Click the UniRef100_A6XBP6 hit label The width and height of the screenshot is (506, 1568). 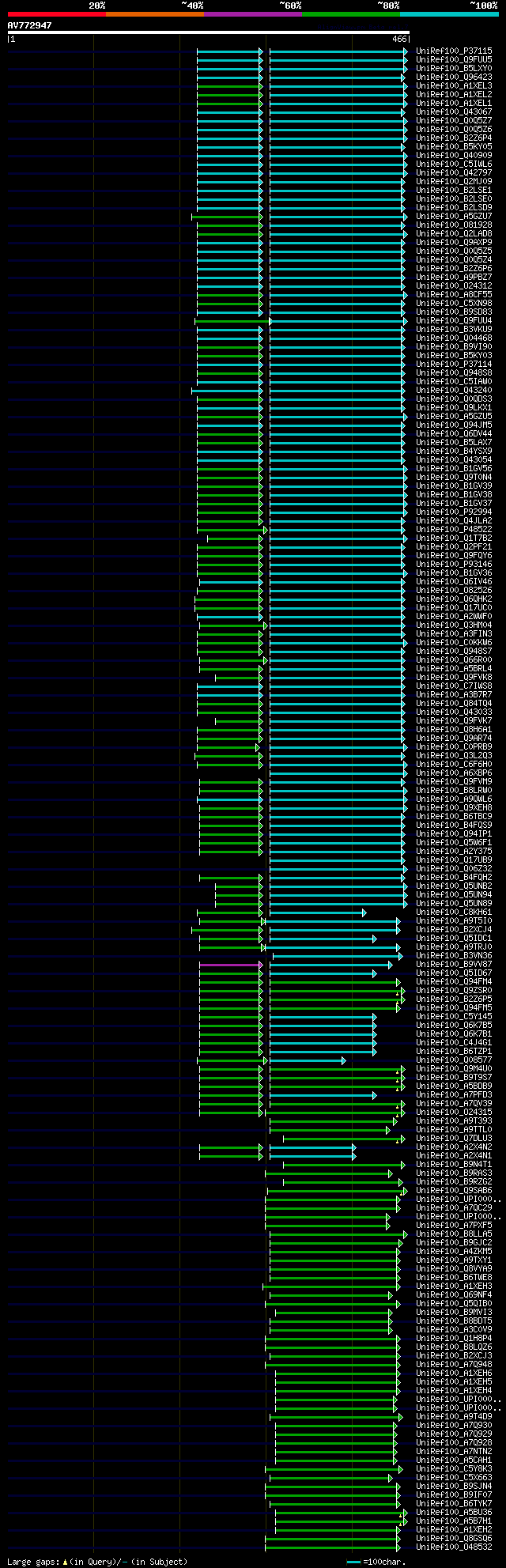(x=454, y=773)
